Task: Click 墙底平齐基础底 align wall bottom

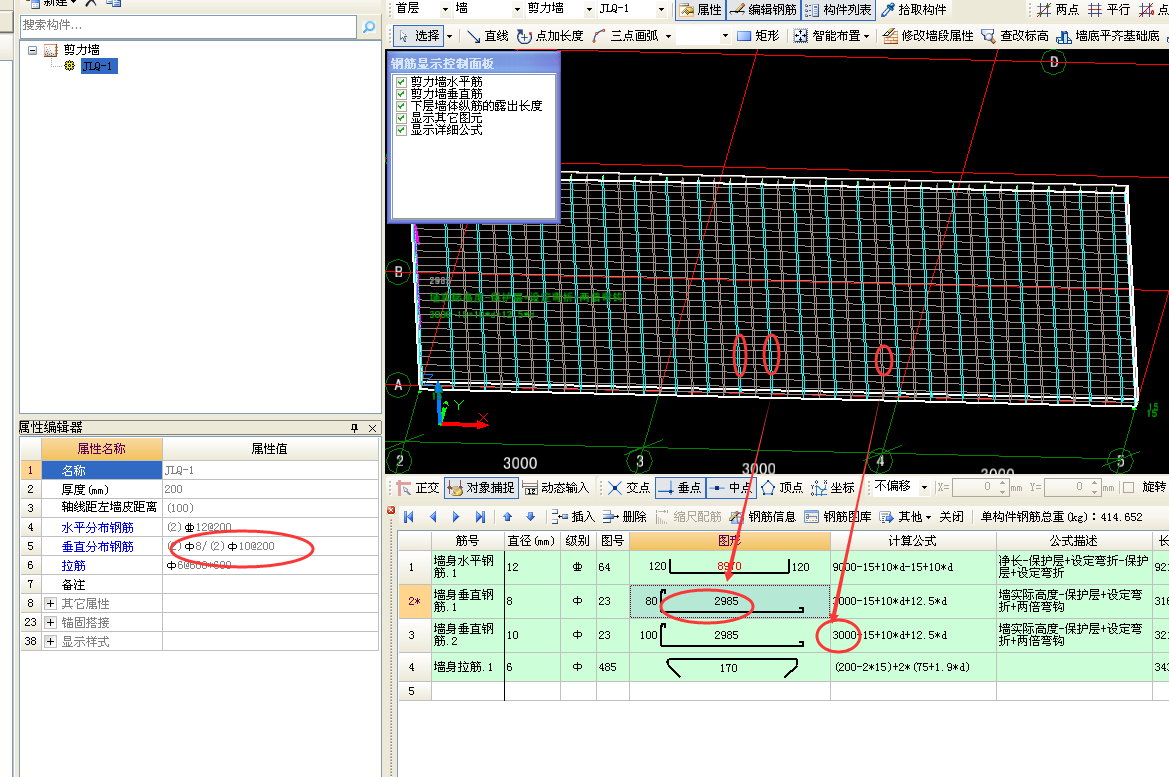Action: coord(1109,36)
